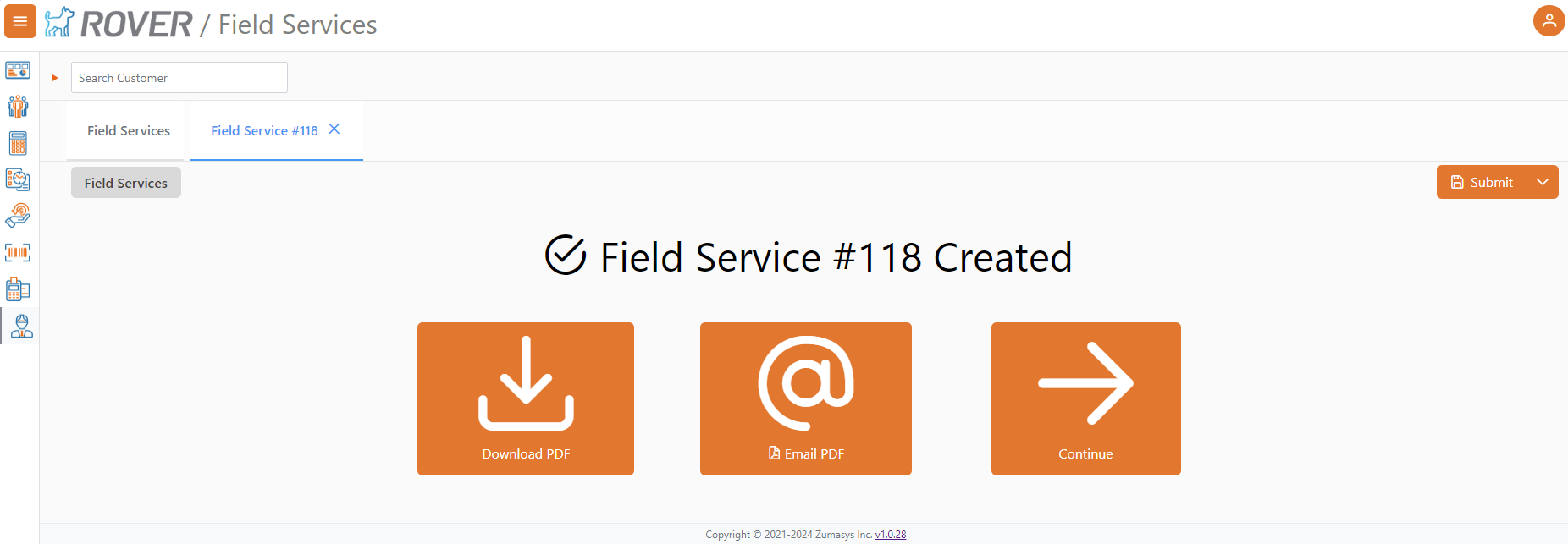Click the Email PDF tile

point(806,398)
